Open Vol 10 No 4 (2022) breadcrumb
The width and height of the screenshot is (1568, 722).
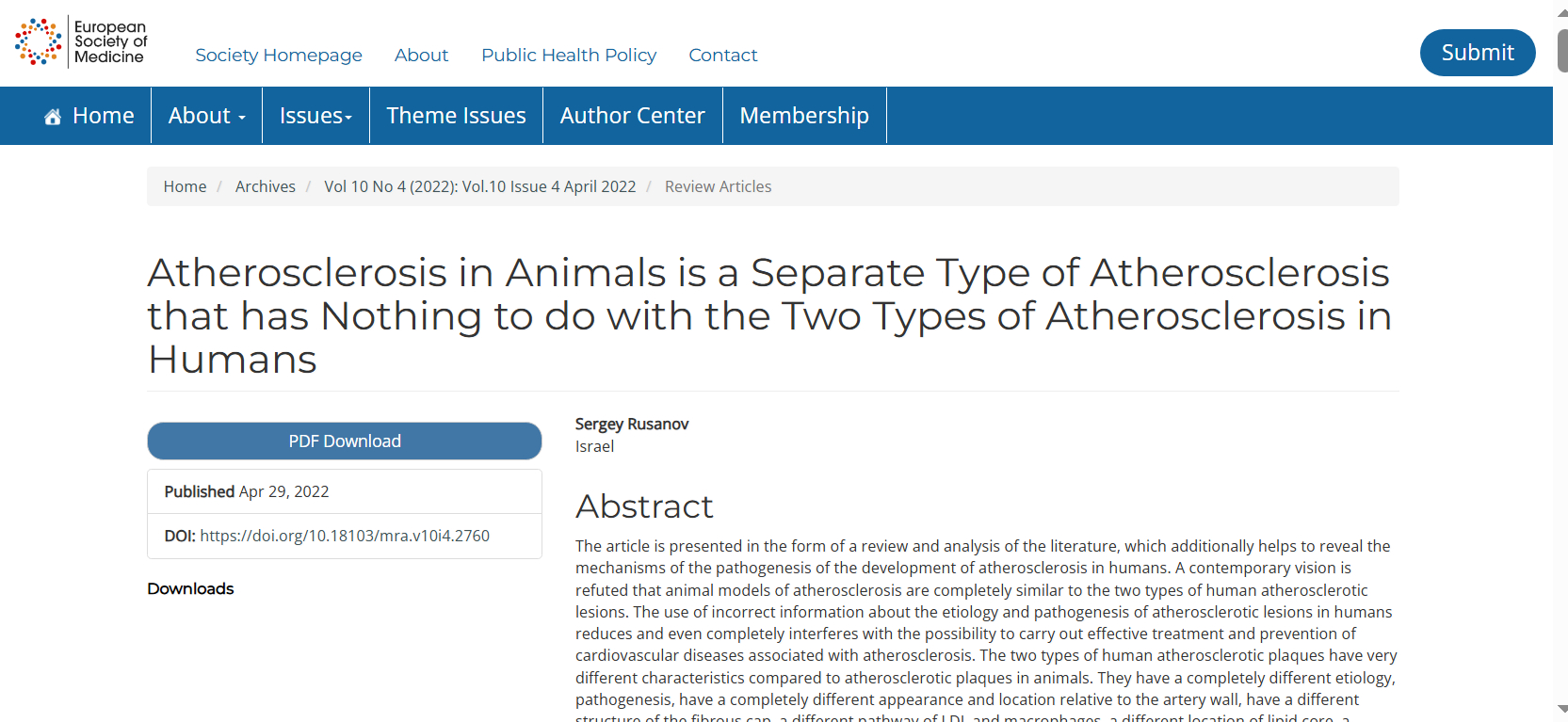click(x=480, y=186)
